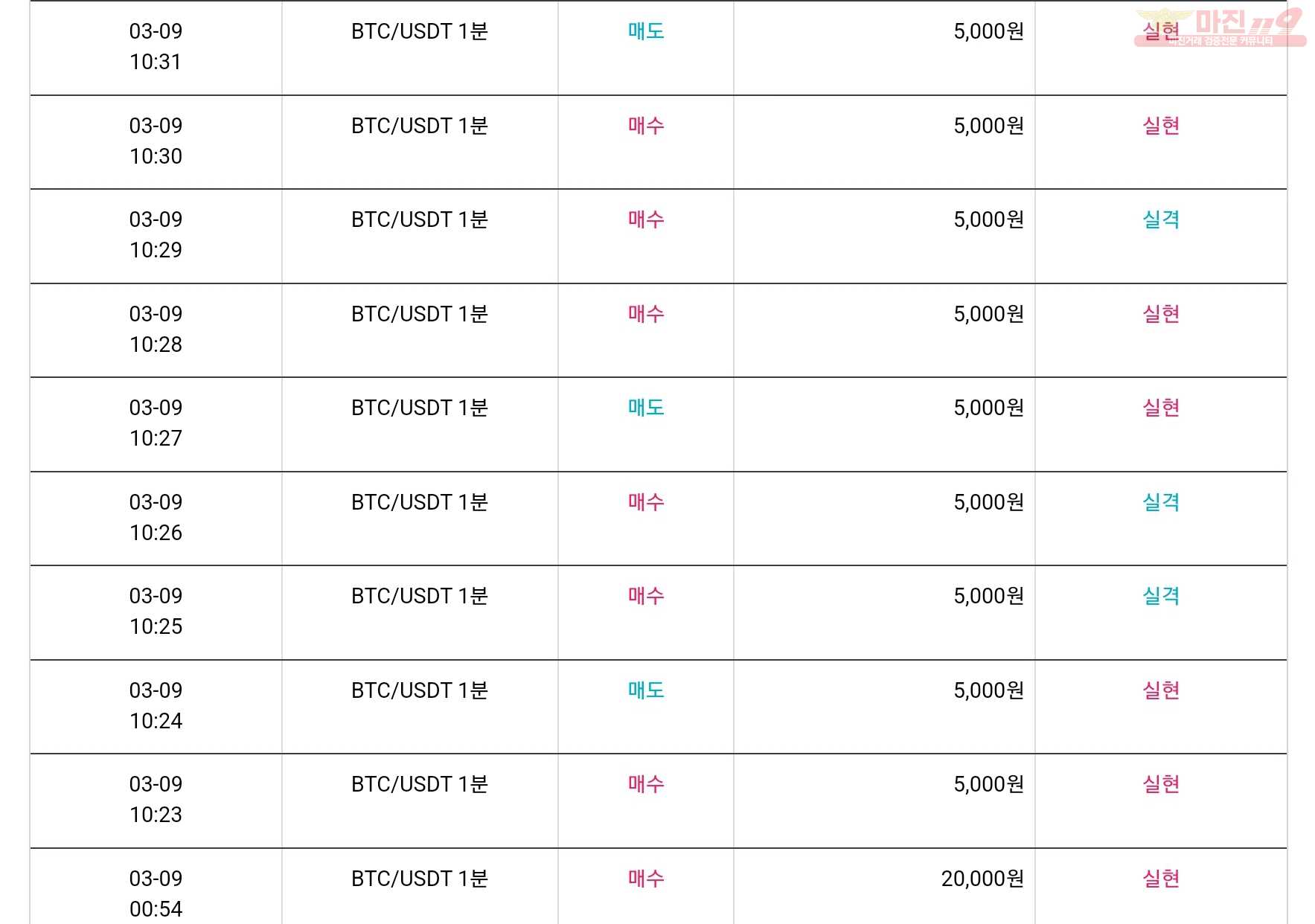The width and height of the screenshot is (1315, 924).
Task: Select the 매도 label in the 10:27 row
Action: (646, 408)
